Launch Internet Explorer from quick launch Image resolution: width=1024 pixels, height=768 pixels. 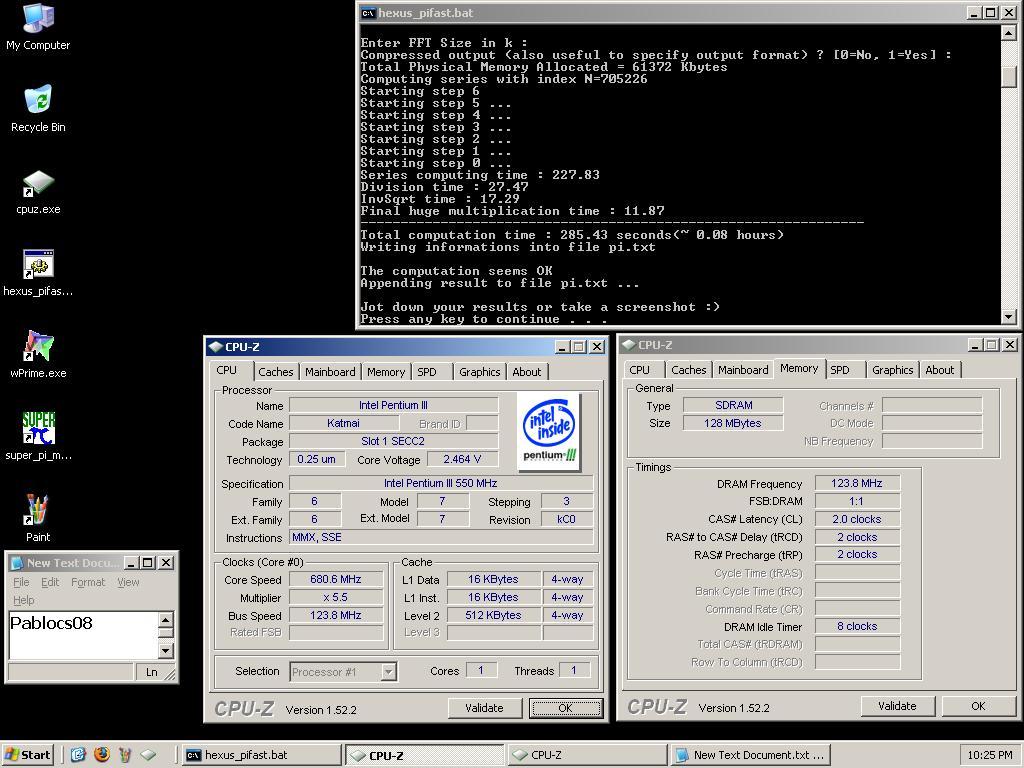coord(78,755)
